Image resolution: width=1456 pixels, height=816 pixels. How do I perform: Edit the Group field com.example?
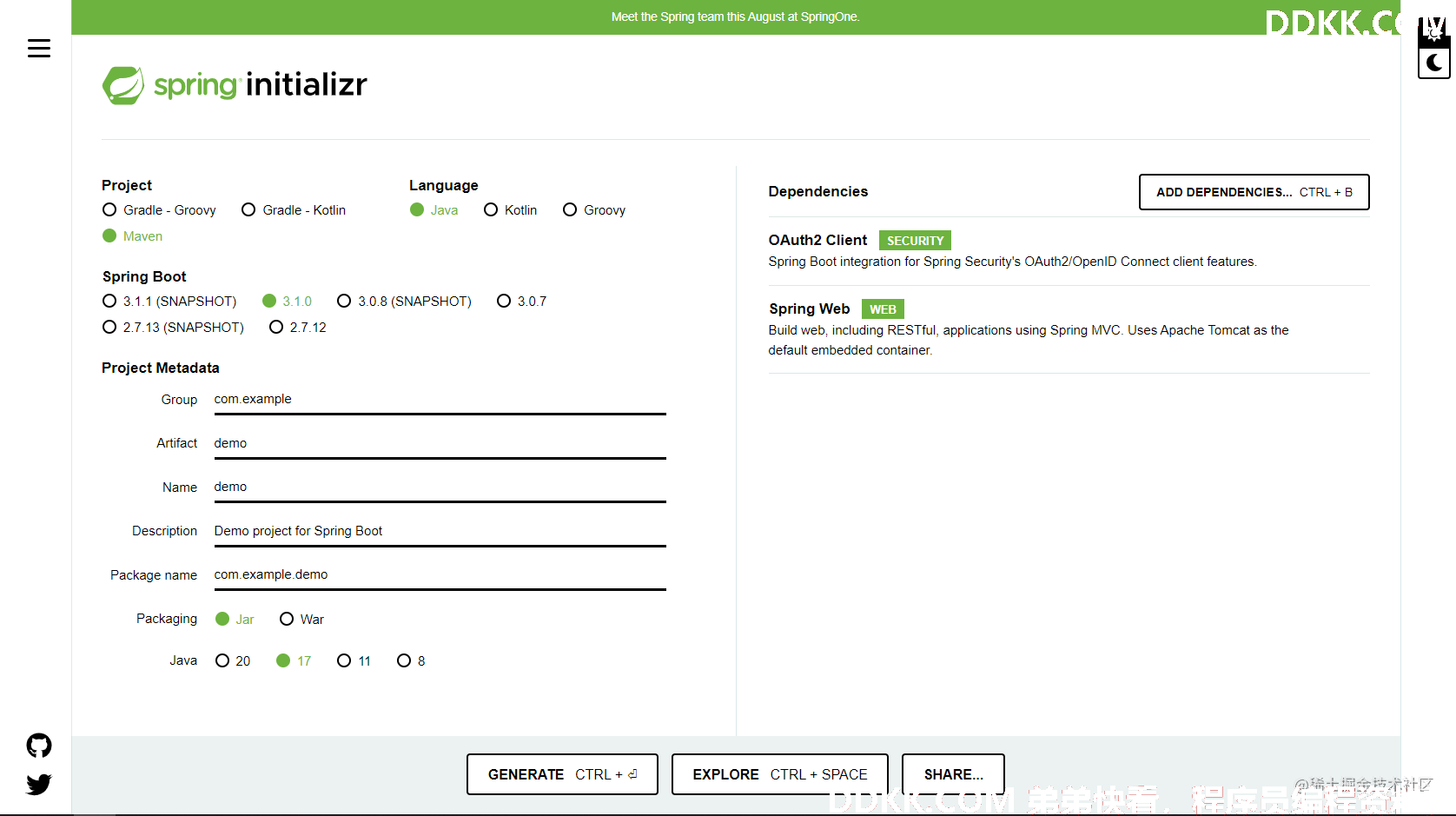[x=440, y=400]
